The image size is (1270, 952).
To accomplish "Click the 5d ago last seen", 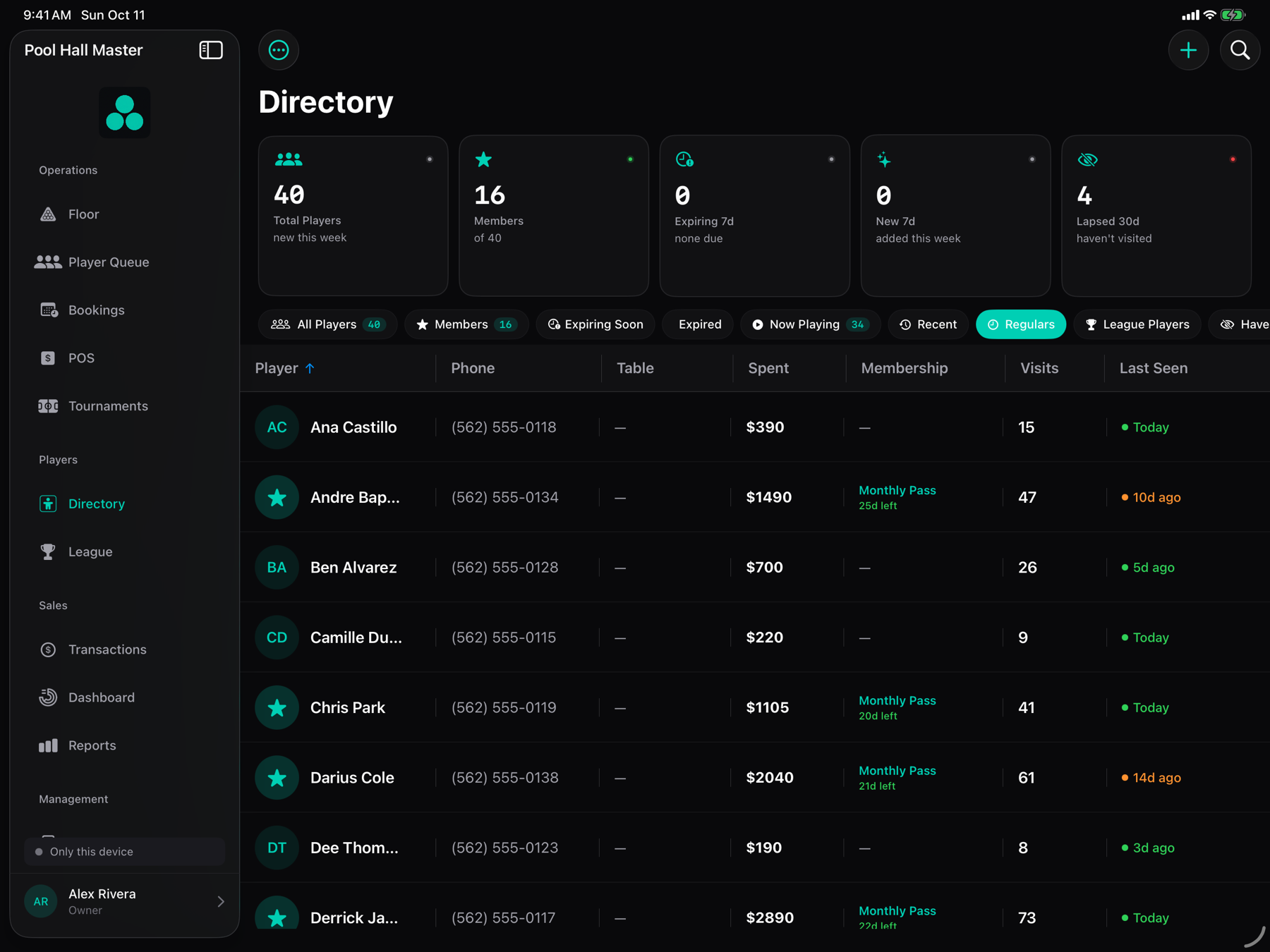I will pos(1148,568).
